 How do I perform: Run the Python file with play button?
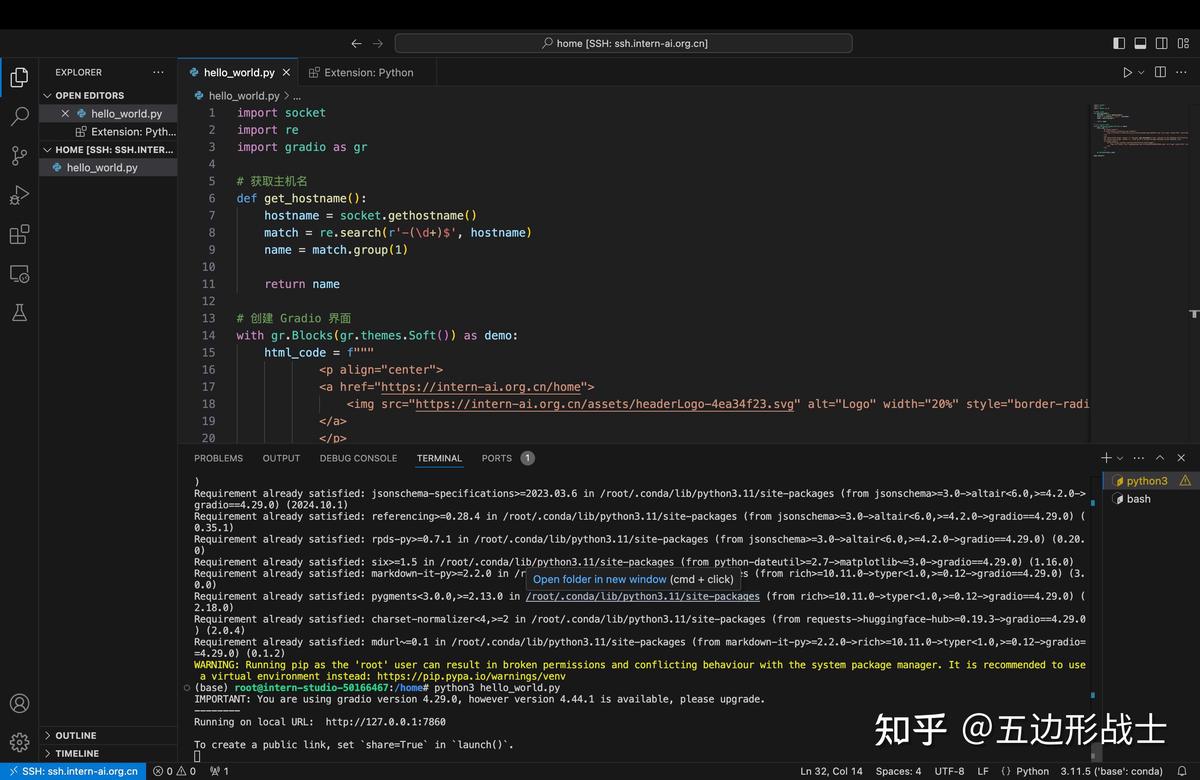tap(1127, 73)
